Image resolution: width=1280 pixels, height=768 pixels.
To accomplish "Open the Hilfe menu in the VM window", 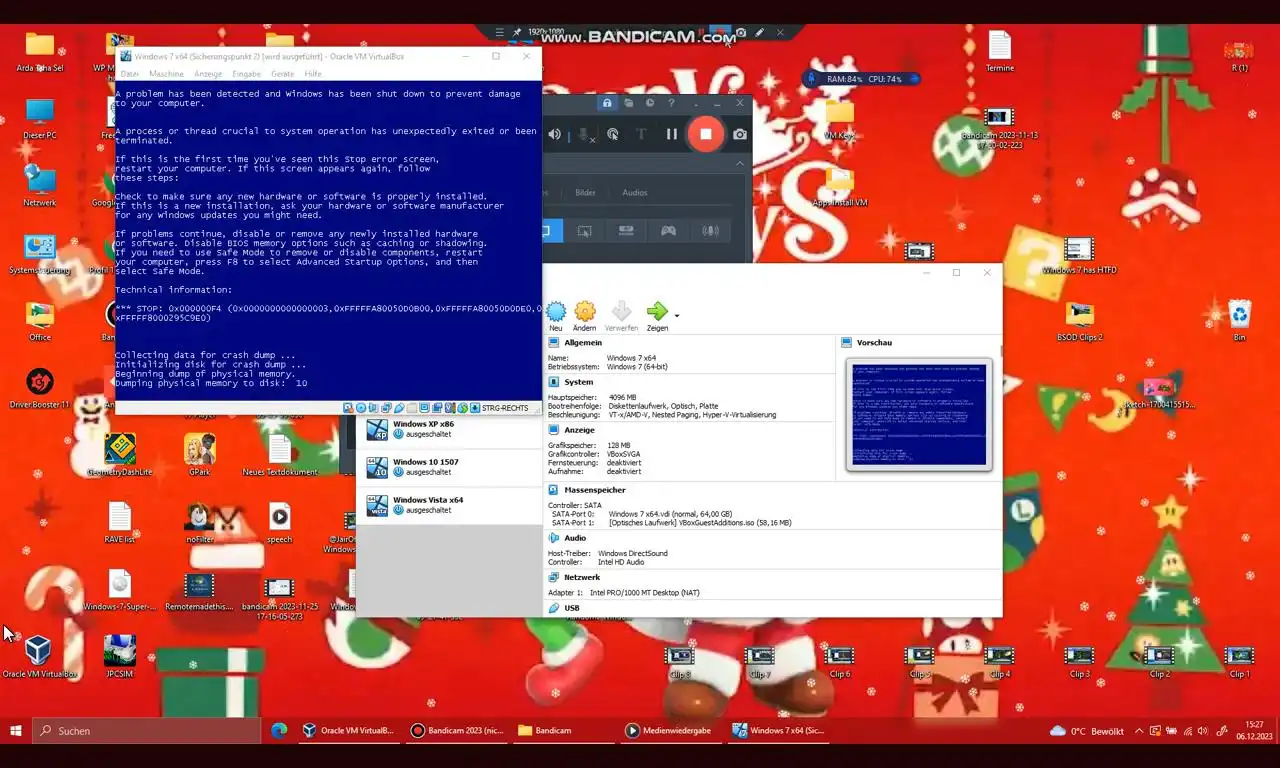I will point(313,74).
